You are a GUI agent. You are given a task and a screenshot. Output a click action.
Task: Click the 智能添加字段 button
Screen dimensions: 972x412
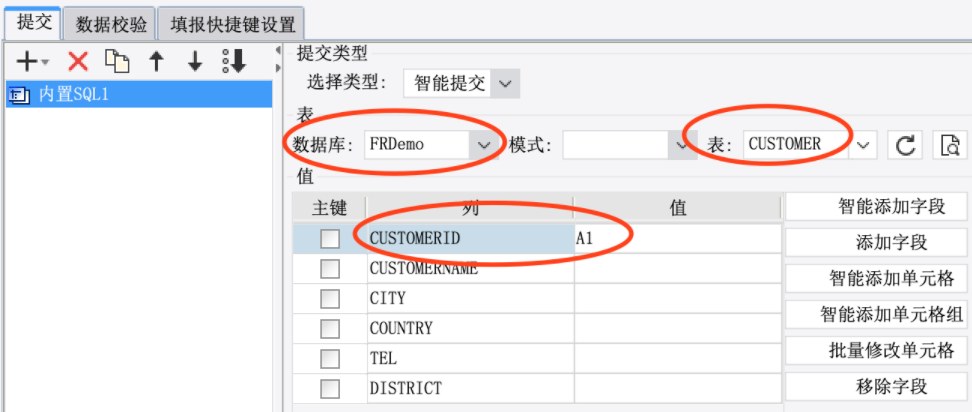pyautogui.click(x=876, y=206)
